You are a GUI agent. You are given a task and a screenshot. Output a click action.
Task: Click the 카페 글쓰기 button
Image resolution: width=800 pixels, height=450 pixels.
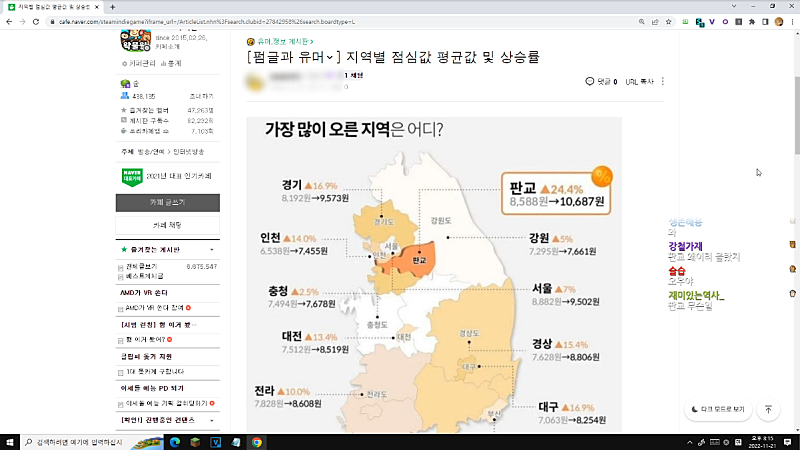167,202
